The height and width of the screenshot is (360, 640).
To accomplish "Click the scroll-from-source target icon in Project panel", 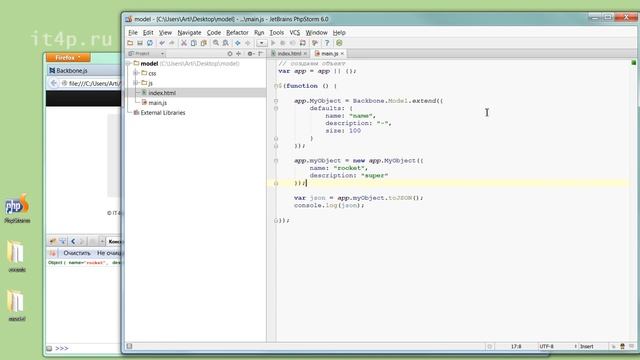I will point(230,53).
